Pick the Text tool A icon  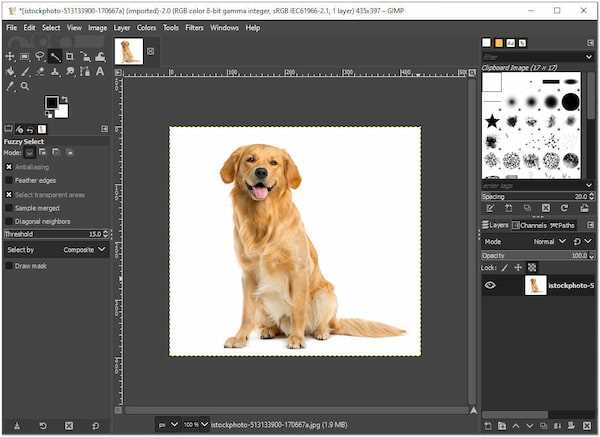[100, 72]
